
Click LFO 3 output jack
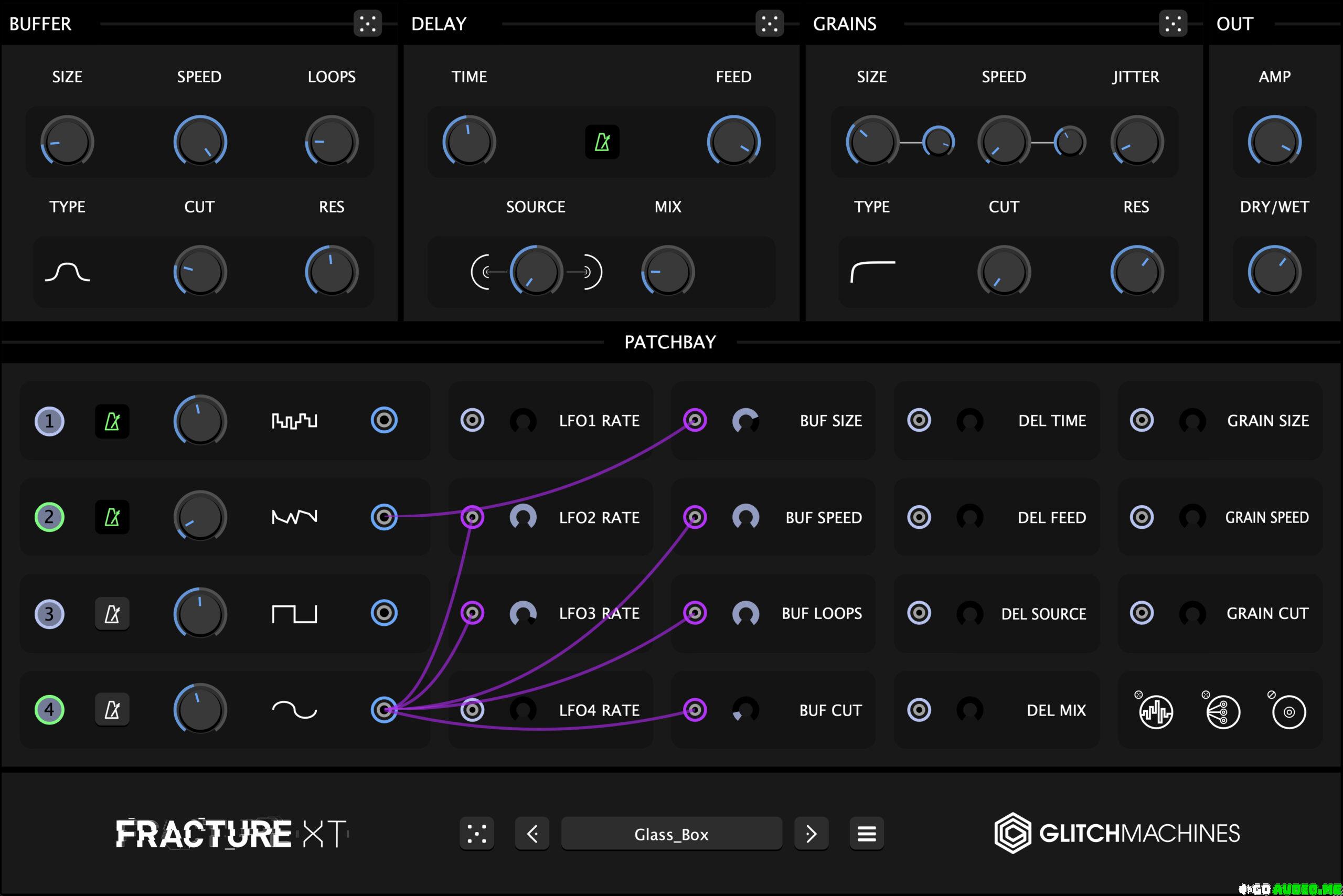pos(384,613)
